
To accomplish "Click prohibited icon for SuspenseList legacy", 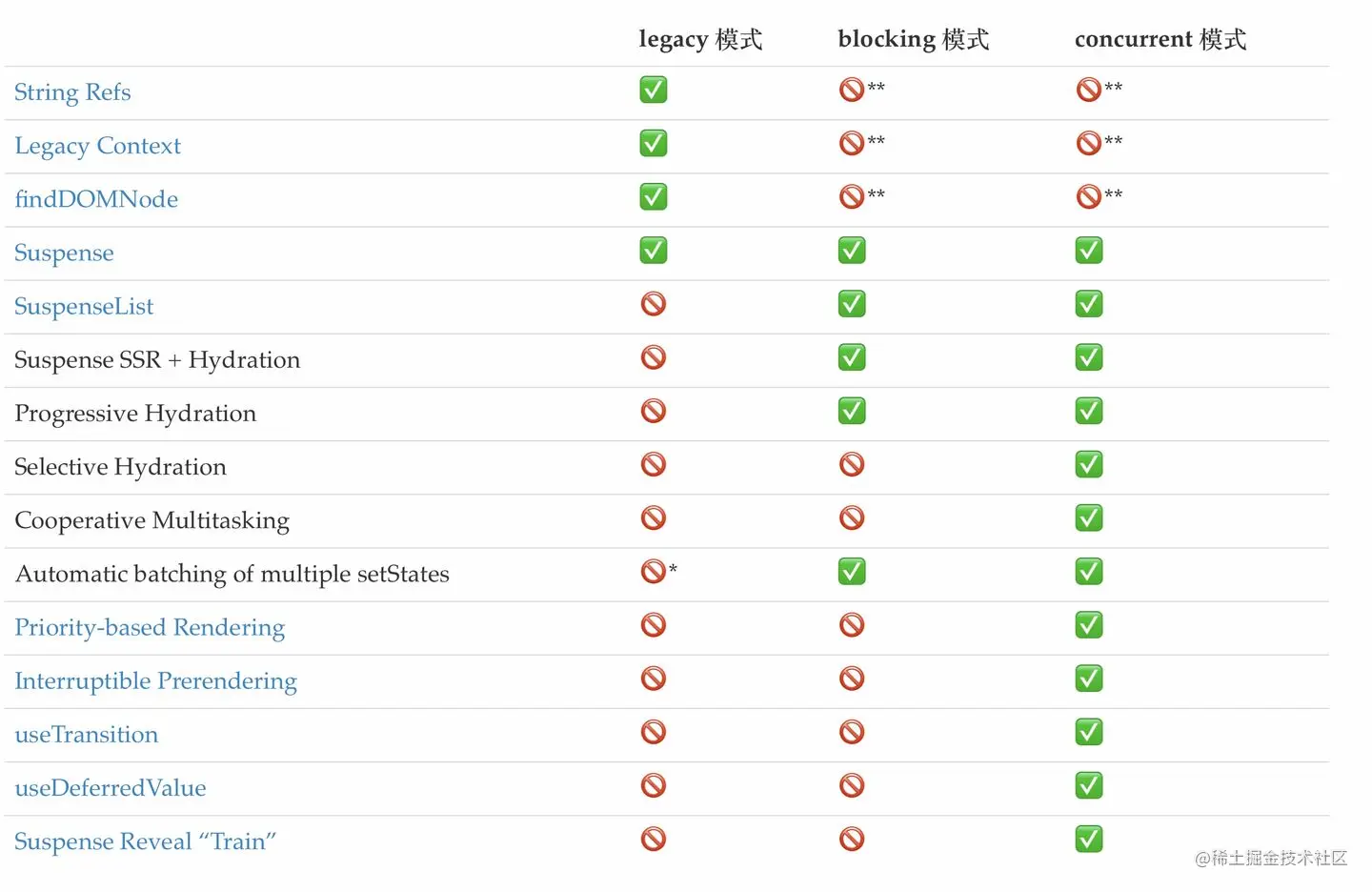I will pyautogui.click(x=654, y=304).
